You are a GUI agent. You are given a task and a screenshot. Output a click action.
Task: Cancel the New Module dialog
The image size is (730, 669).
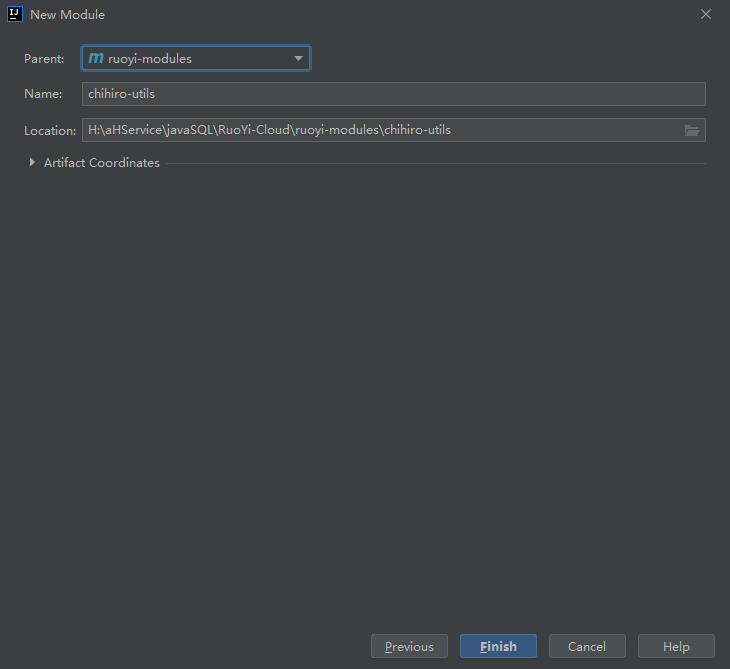coord(587,646)
